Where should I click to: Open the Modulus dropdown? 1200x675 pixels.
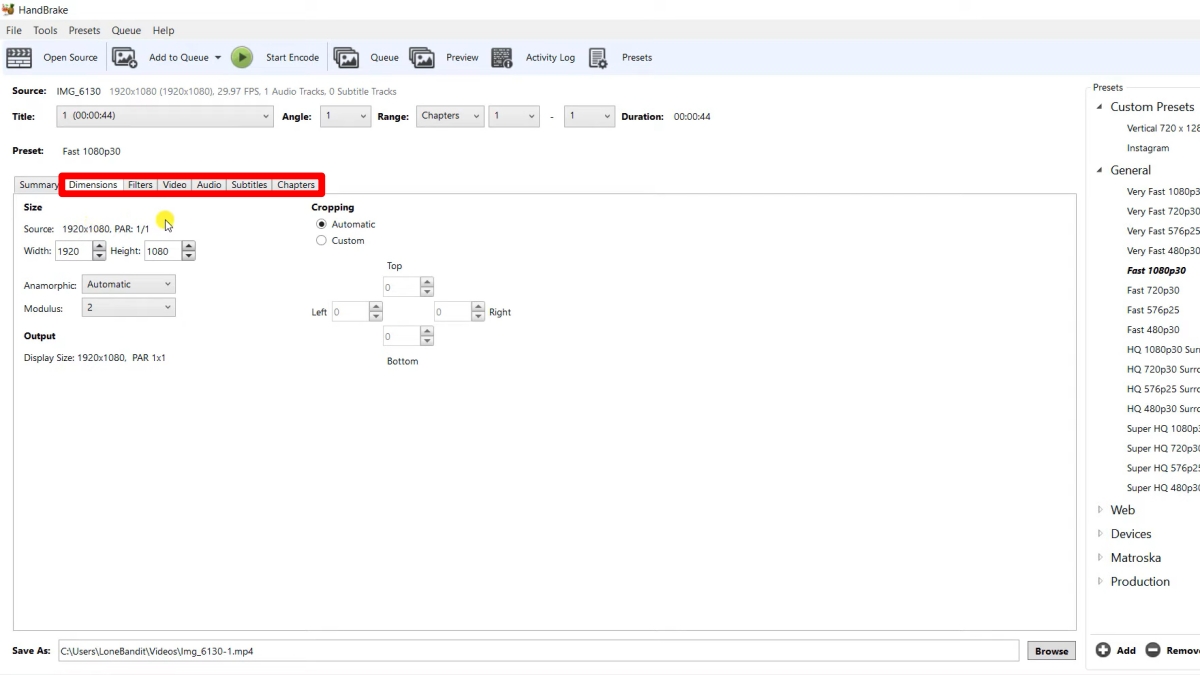(129, 308)
